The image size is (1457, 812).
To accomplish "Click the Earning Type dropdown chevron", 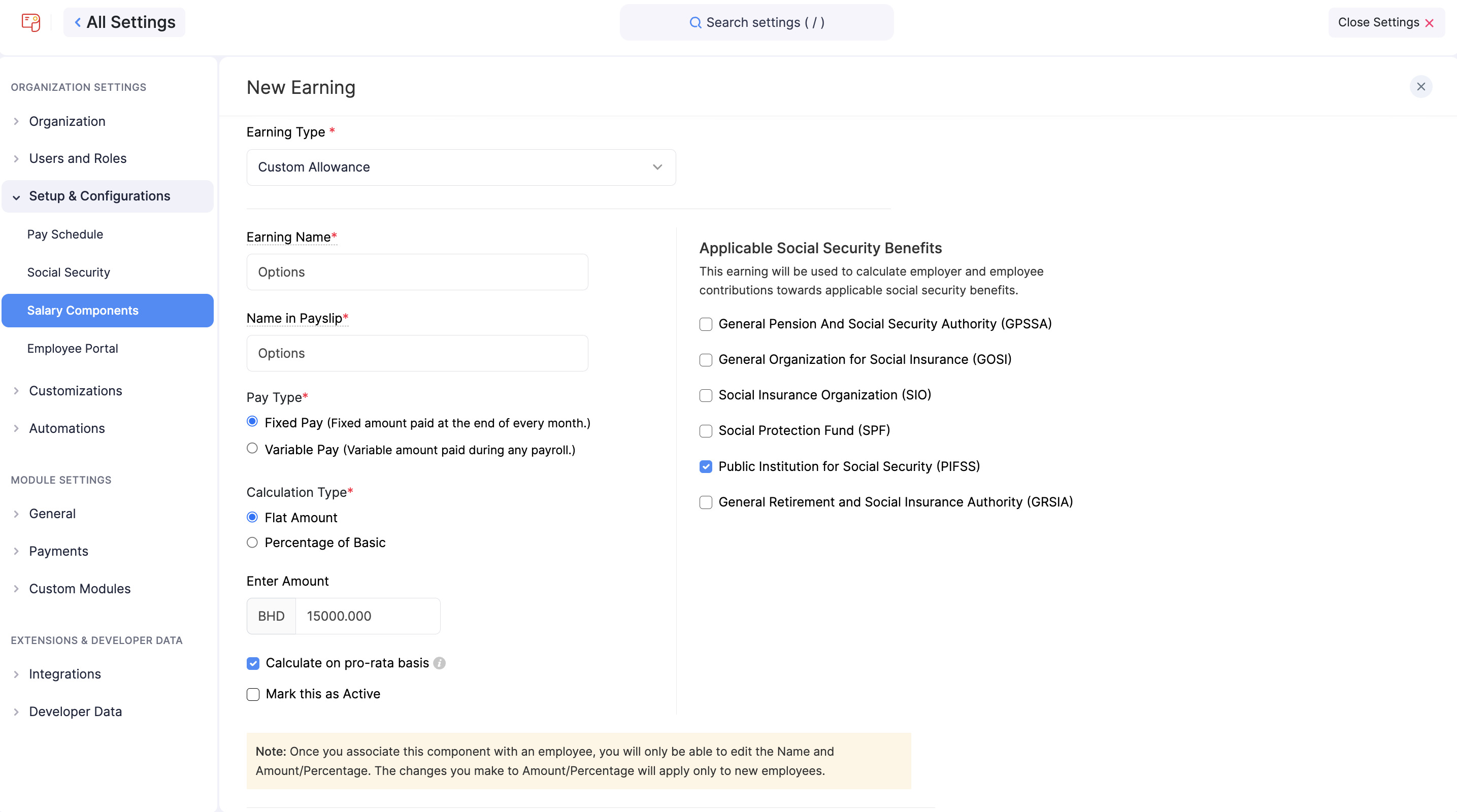I will (657, 167).
